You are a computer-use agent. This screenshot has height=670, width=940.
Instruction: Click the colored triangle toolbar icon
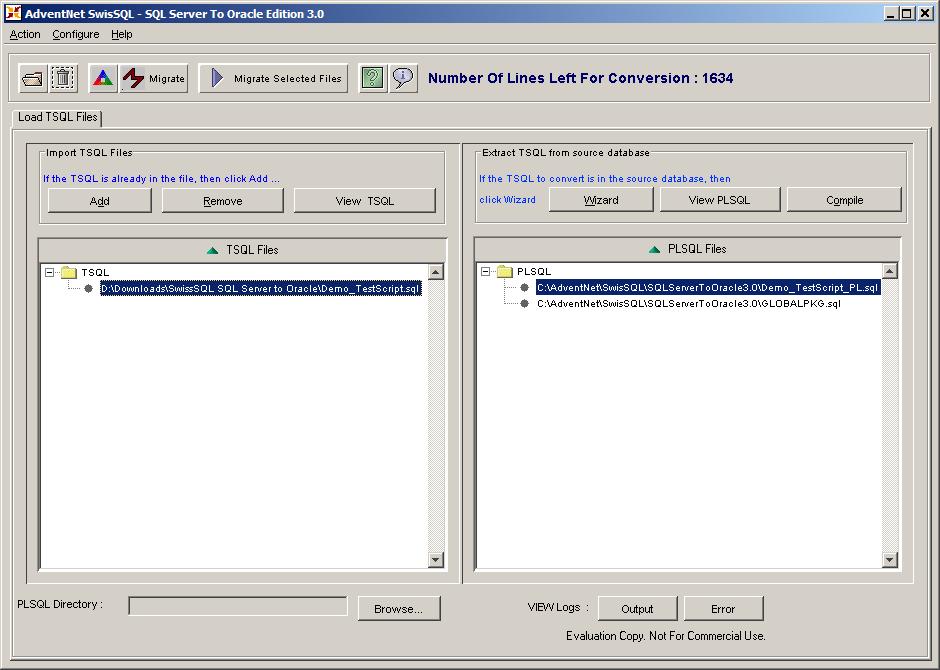[x=103, y=79]
